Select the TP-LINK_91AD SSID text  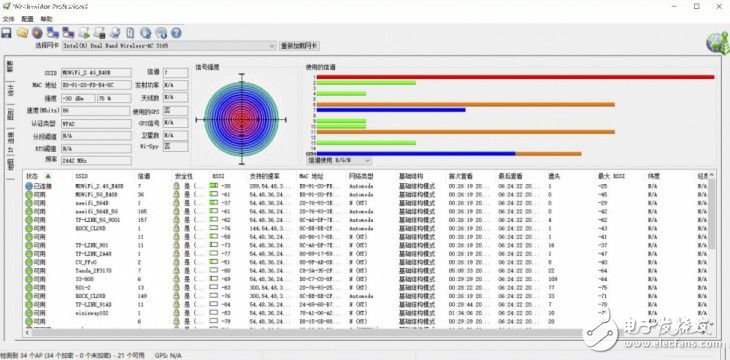[93, 304]
